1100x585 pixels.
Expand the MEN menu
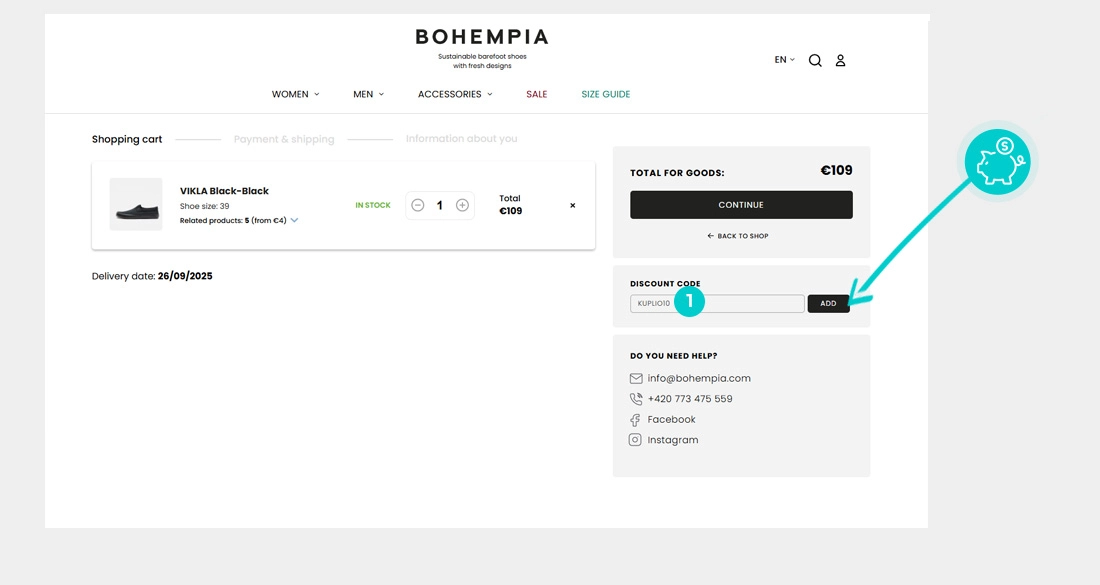(x=368, y=94)
